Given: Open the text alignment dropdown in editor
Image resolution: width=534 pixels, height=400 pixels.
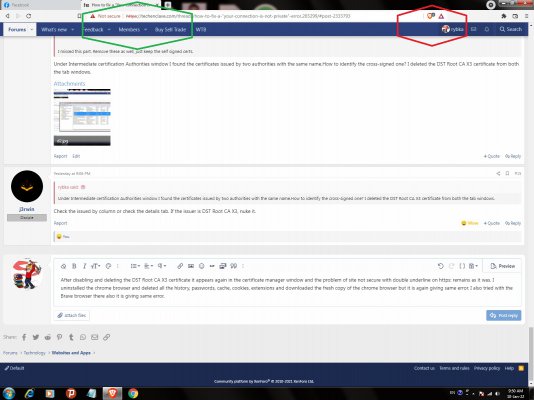Looking at the screenshot, I should 148,266.
